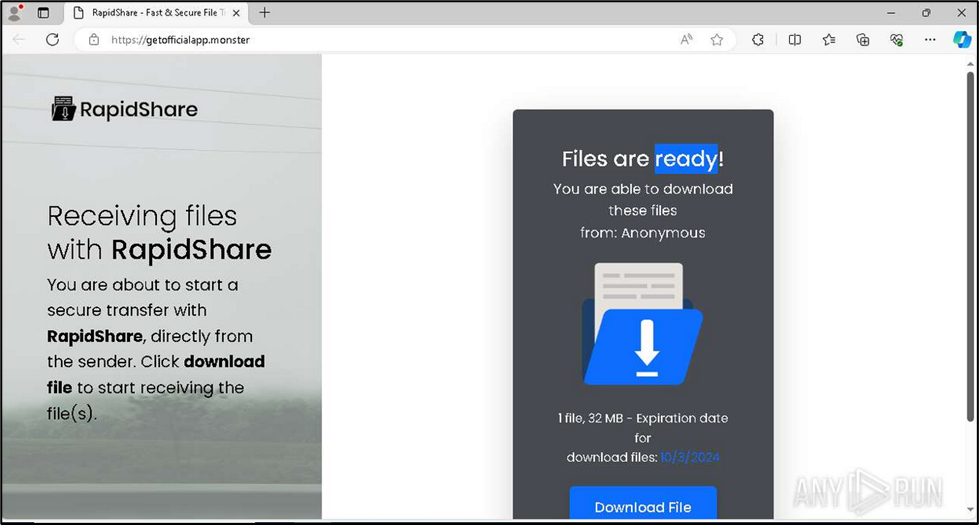Open the browser profile icon
Viewport: 979px width, 525px height.
pos(14,12)
